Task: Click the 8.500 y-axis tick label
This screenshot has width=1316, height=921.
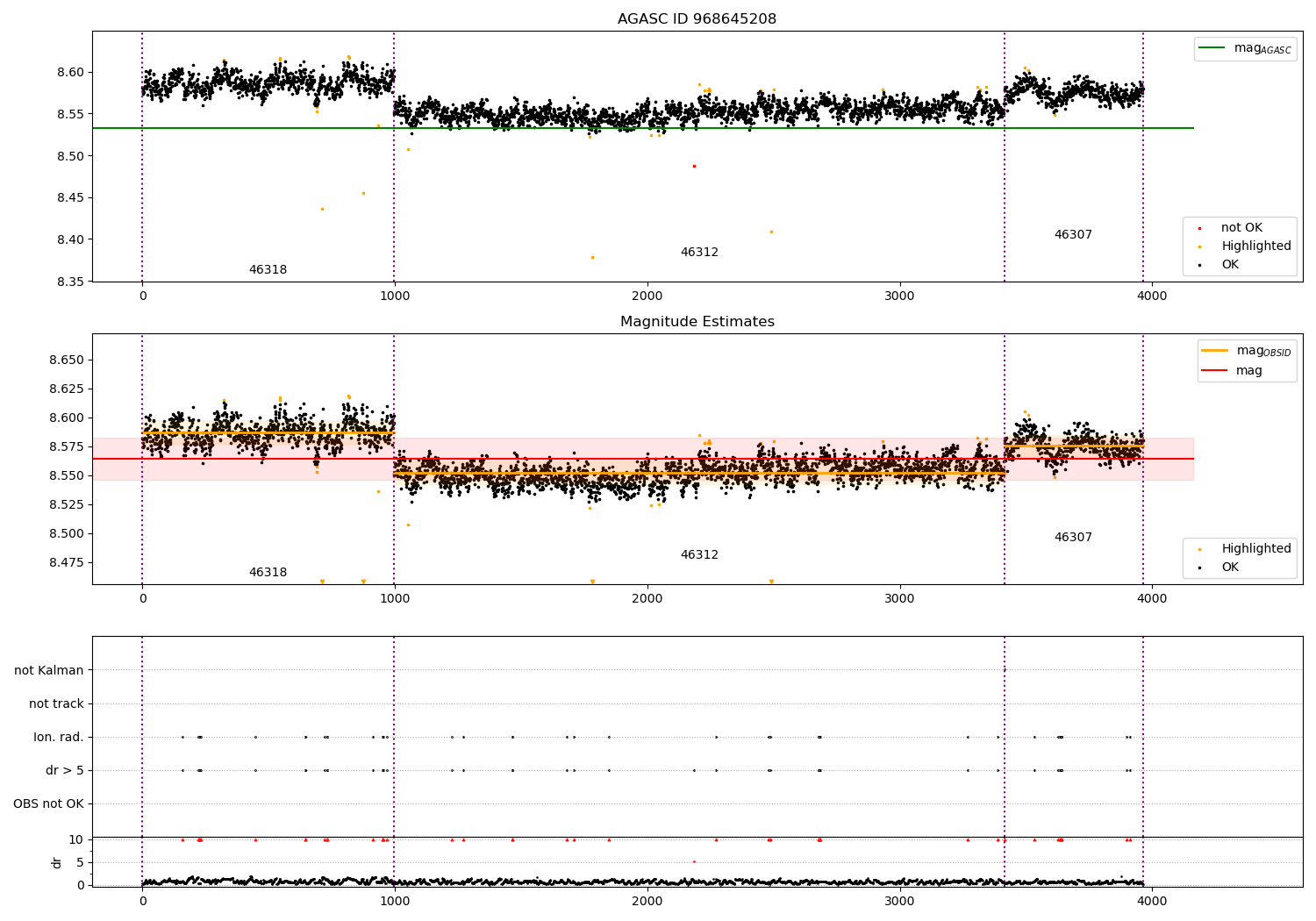Action: click(66, 534)
